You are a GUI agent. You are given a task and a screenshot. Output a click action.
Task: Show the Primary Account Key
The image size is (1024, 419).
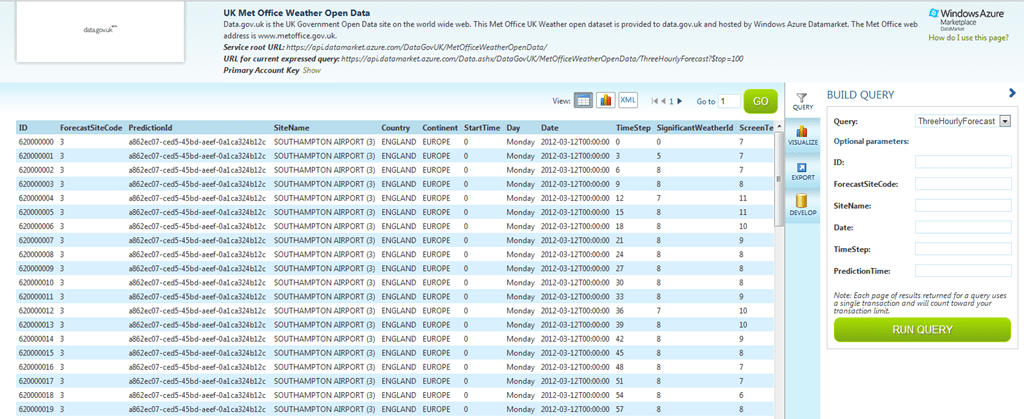click(x=312, y=70)
